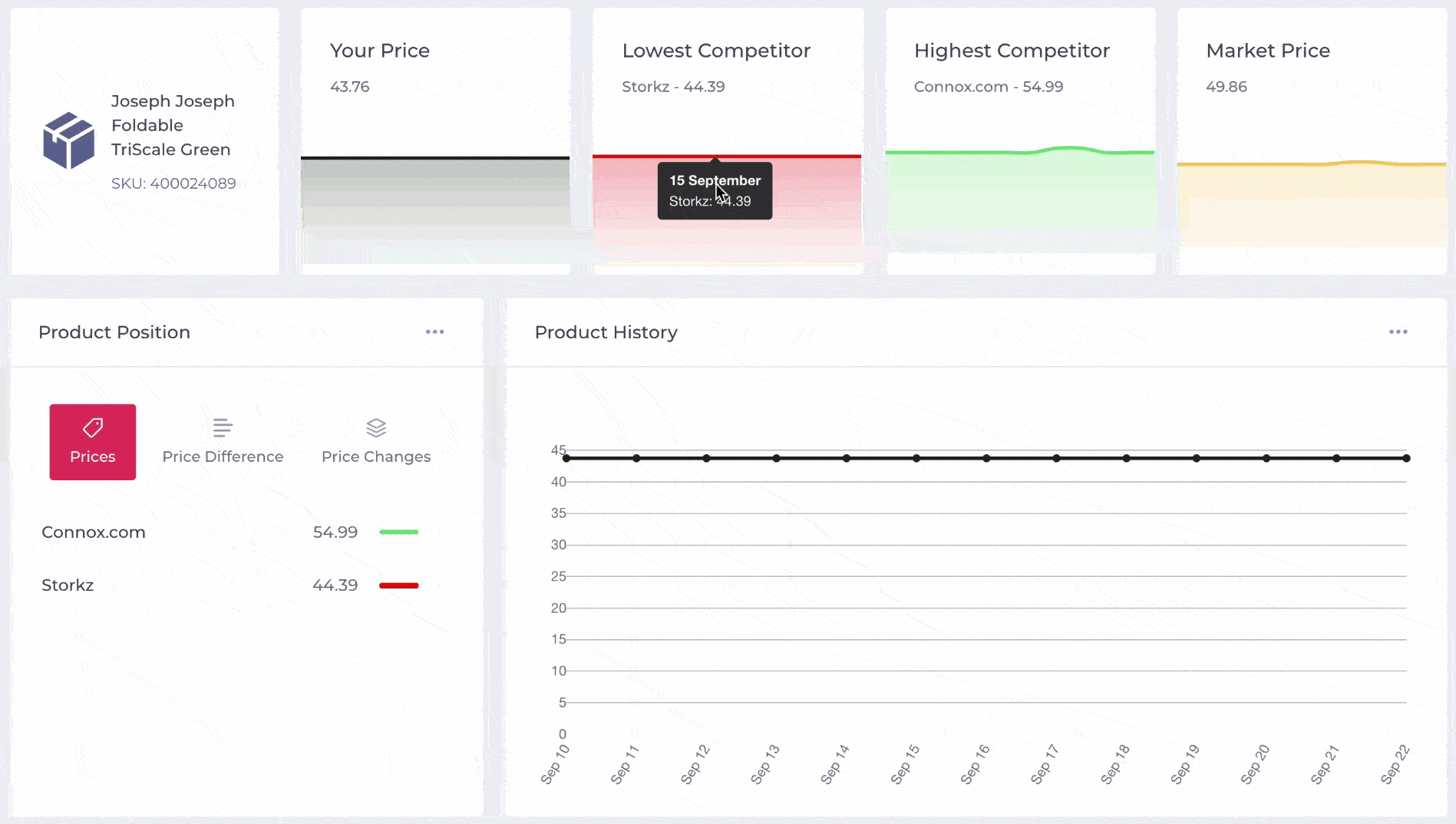Click the Sep 17 data point in history
Viewport: 1456px width, 824px height.
click(x=1057, y=458)
